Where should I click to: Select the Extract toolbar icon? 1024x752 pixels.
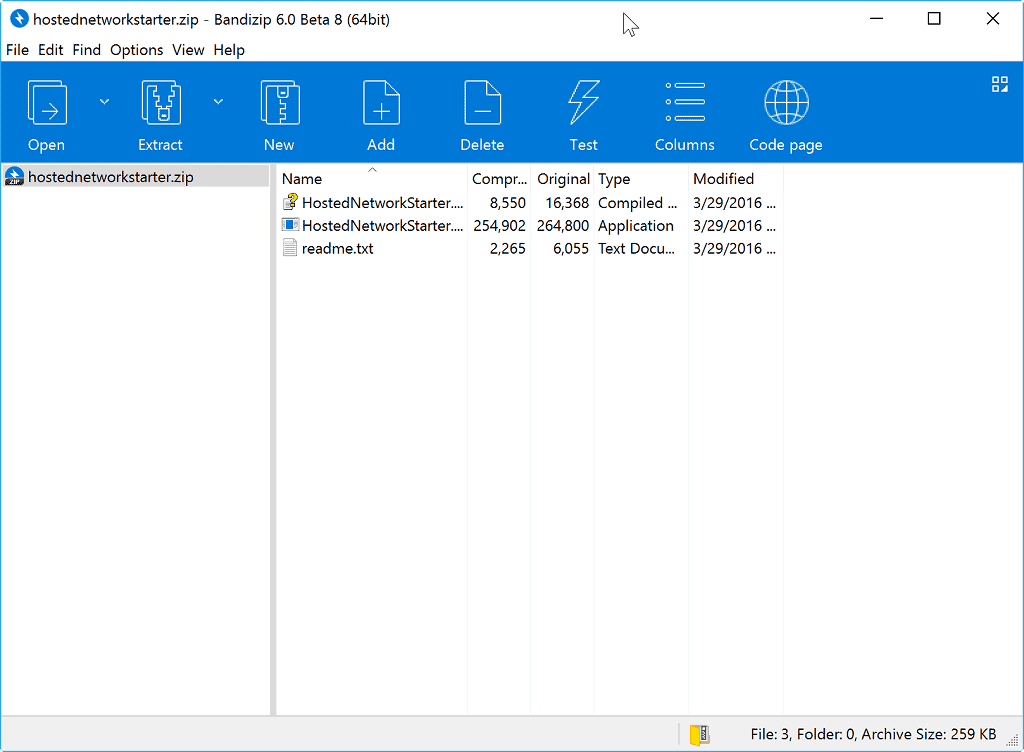pyautogui.click(x=160, y=110)
